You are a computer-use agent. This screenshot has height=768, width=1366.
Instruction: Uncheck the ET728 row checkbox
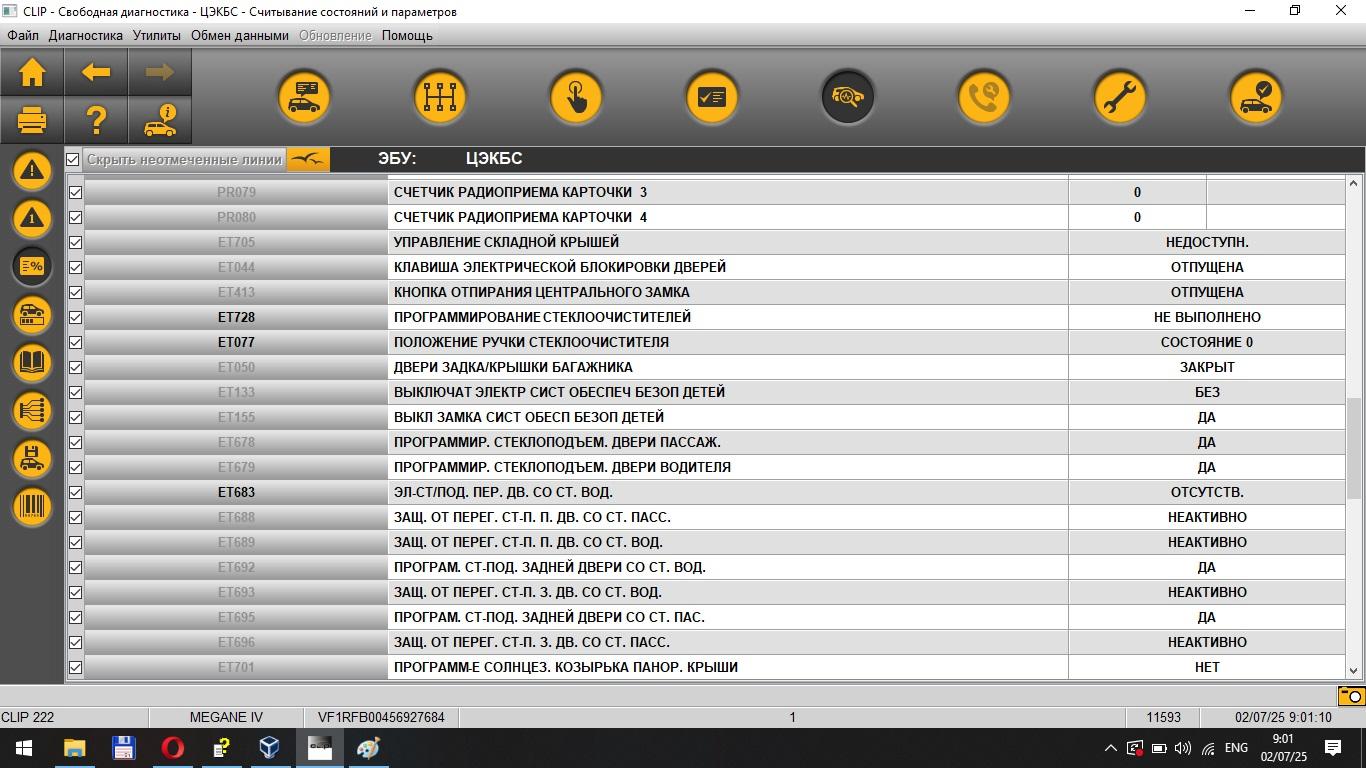[75, 317]
